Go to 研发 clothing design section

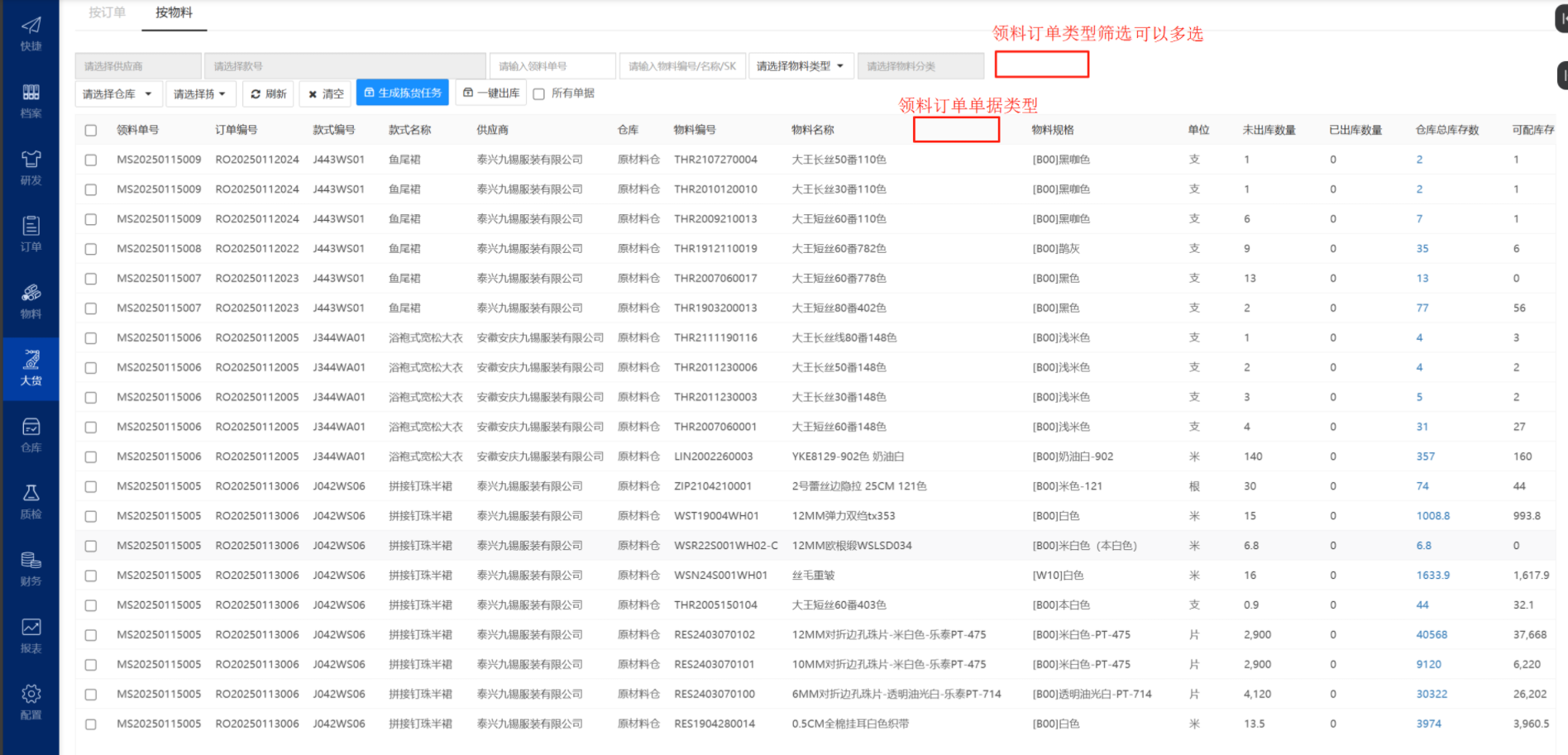pos(31,167)
